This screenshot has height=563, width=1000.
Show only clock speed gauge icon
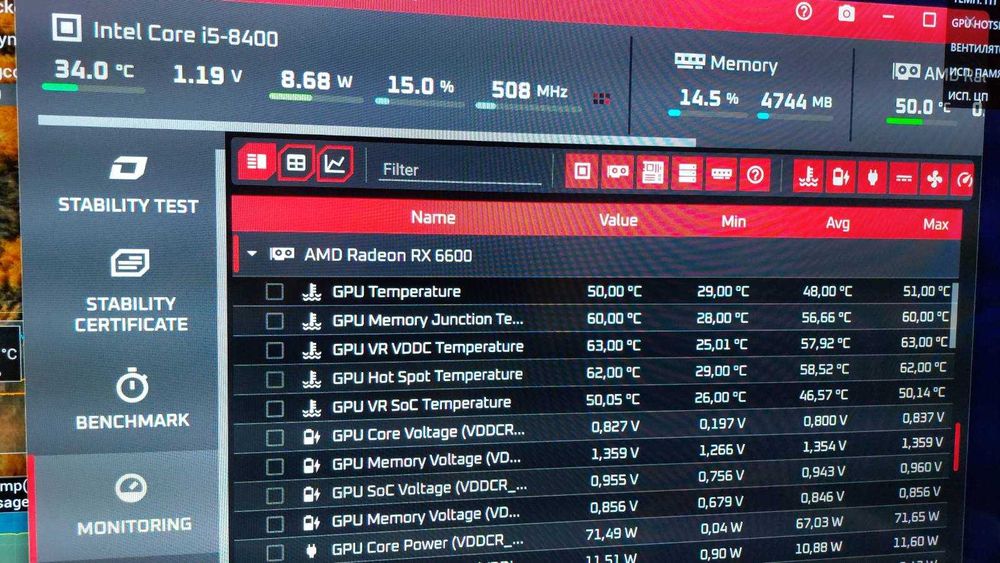[964, 180]
